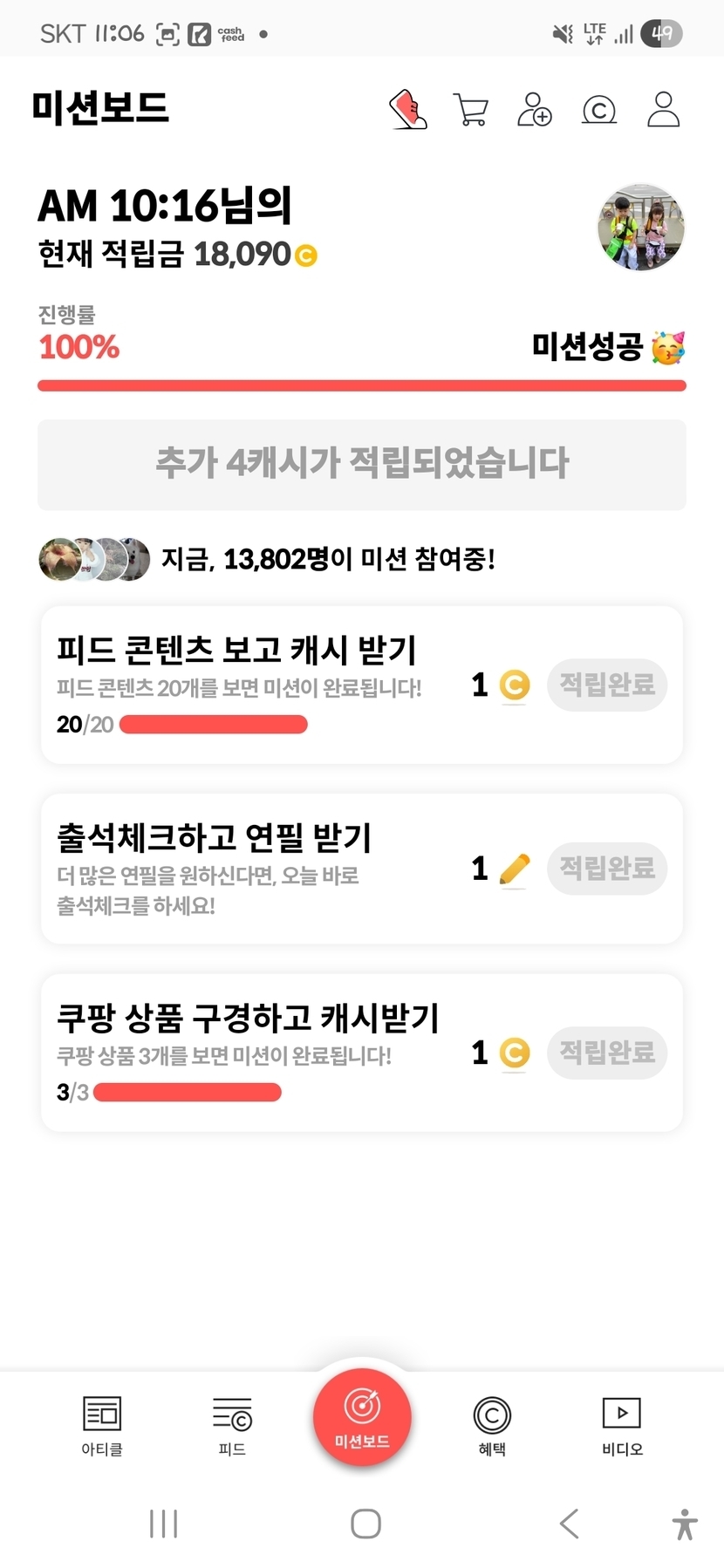Open the profile photo thumbnail
The height and width of the screenshot is (1568, 724).
(641, 228)
